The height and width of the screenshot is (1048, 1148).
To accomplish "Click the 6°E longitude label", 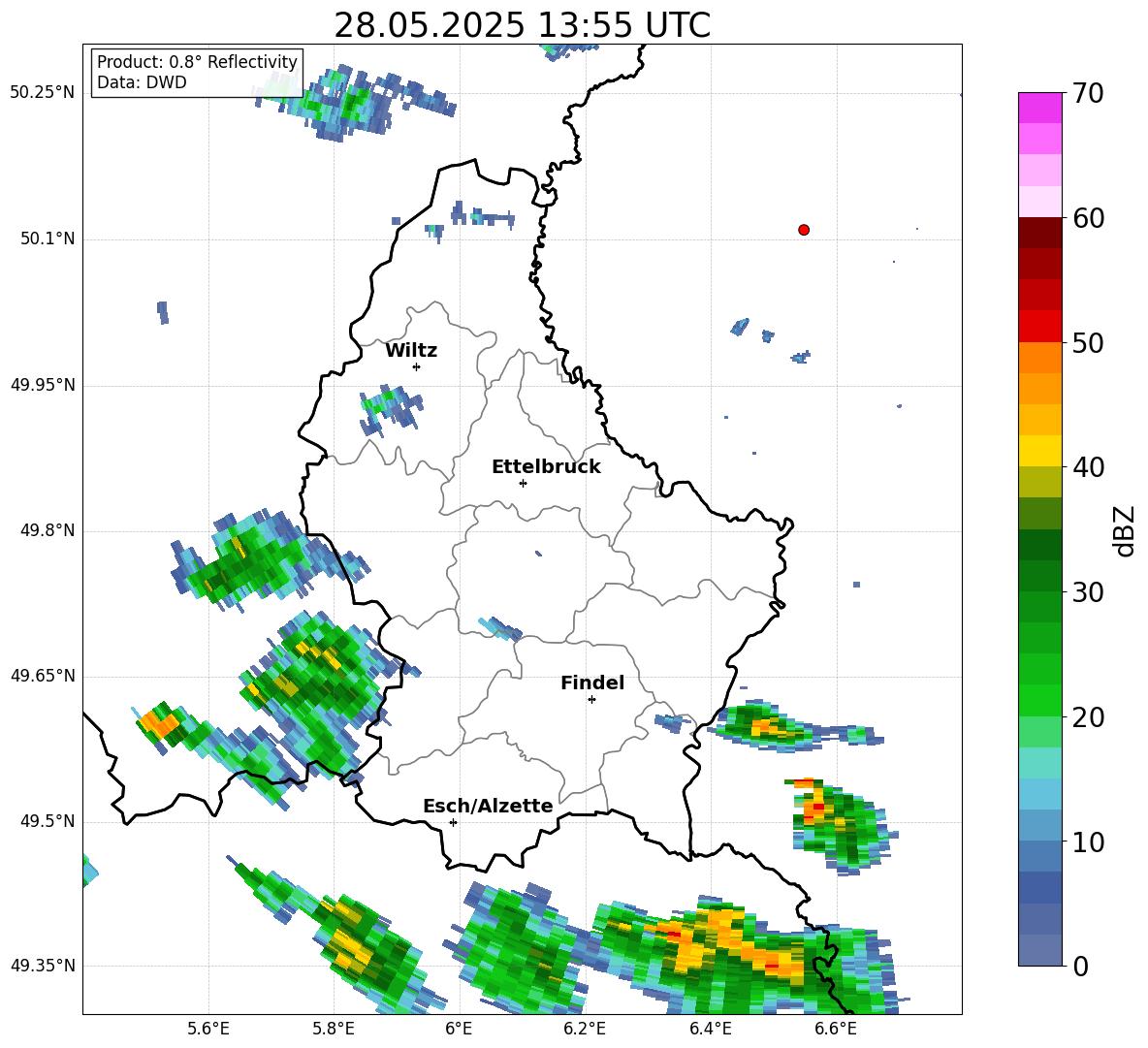I will [459, 1029].
